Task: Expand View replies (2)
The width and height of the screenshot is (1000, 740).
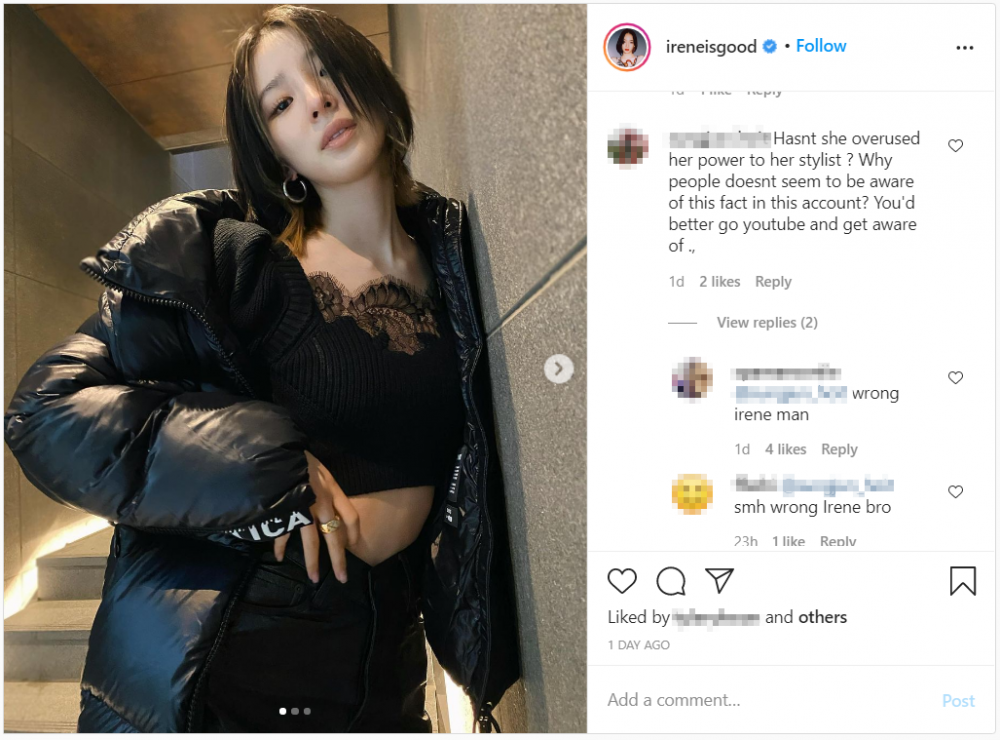Action: click(x=767, y=322)
